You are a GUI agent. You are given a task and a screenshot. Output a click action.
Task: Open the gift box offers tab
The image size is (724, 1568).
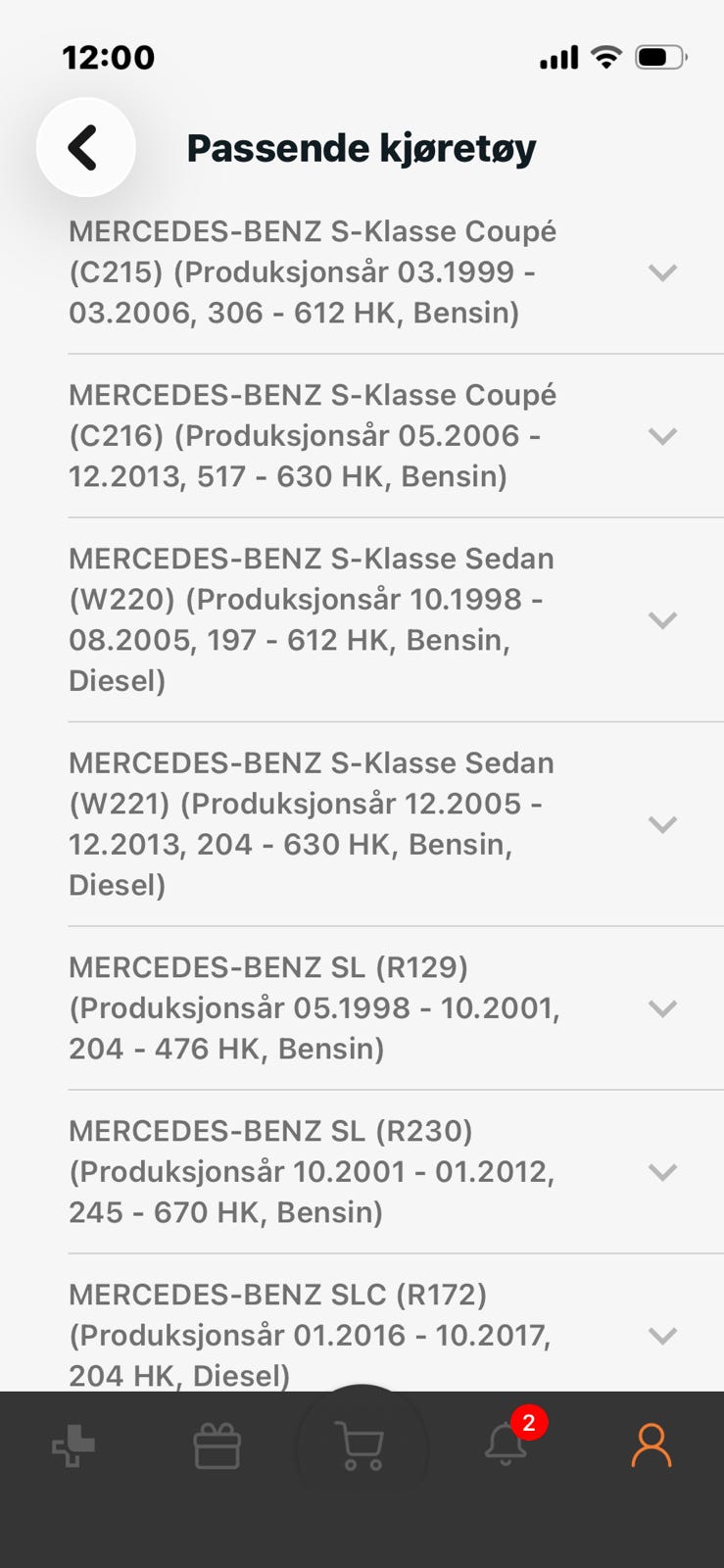(217, 1445)
